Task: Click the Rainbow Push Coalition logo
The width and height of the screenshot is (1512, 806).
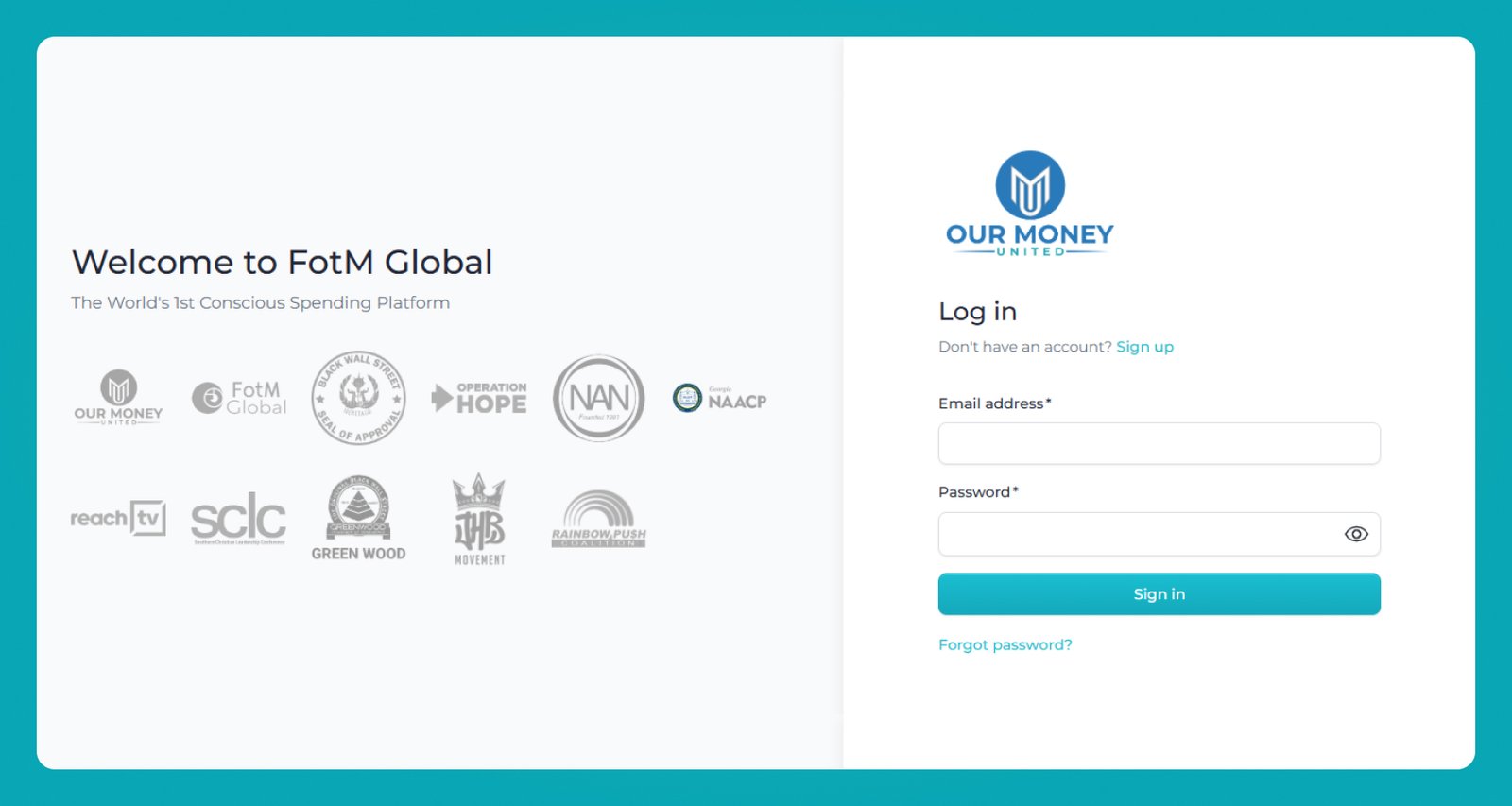Action: click(598, 519)
